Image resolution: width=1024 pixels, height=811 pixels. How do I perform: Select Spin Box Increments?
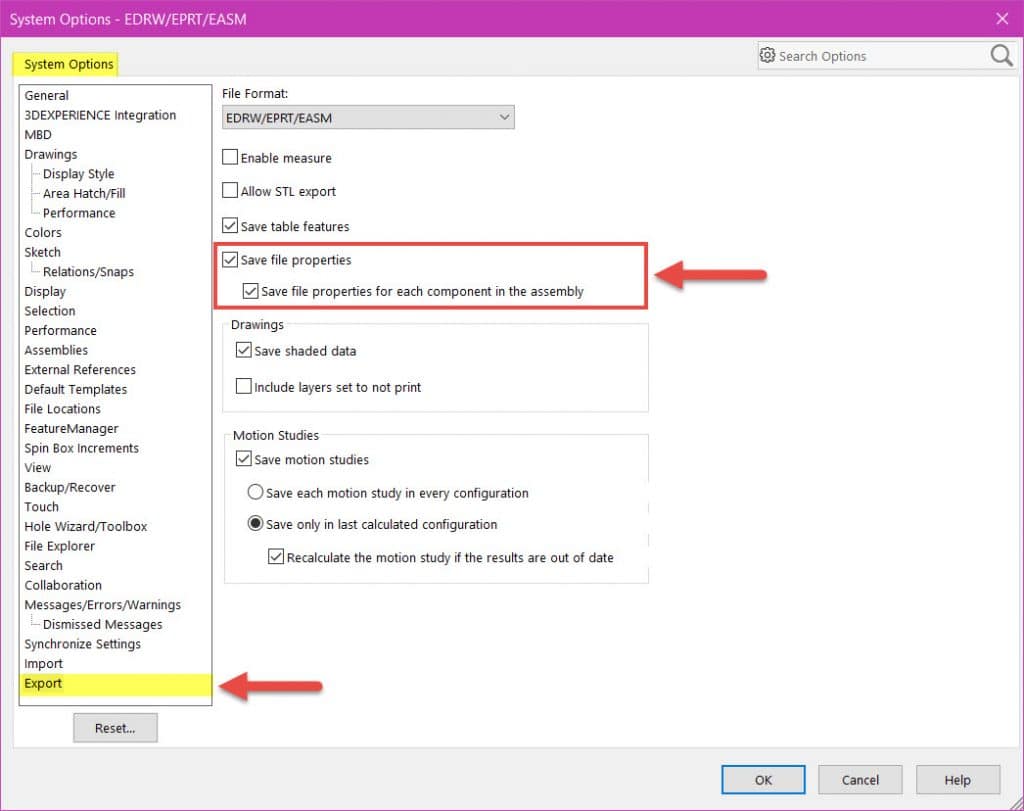coord(82,448)
